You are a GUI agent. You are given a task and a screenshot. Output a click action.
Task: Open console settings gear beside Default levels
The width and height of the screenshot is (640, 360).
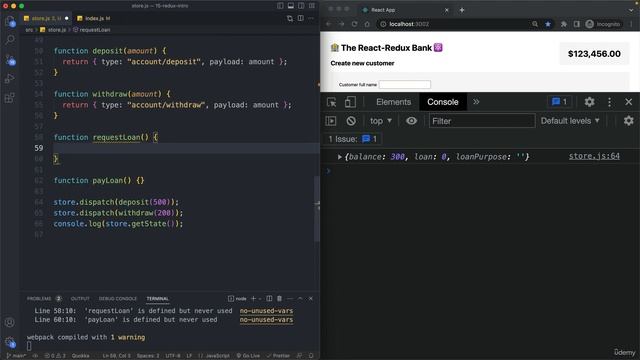click(629, 121)
